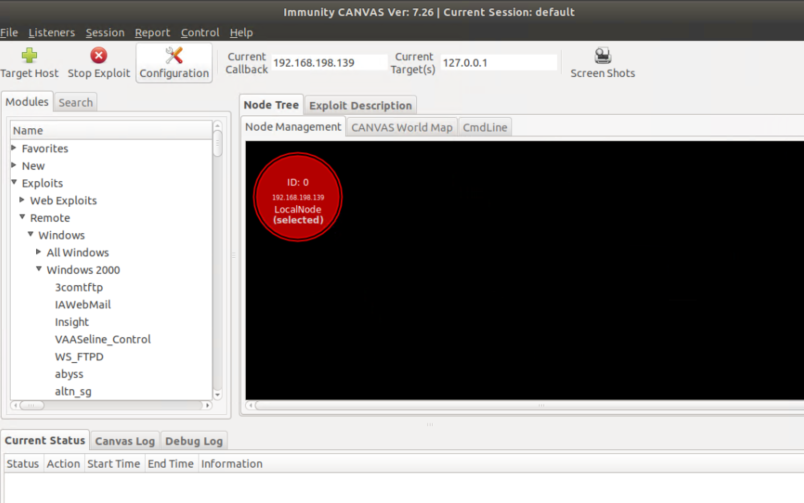Click the red Stop Exploit icon
The width and height of the screenshot is (804, 503).
pos(98,55)
